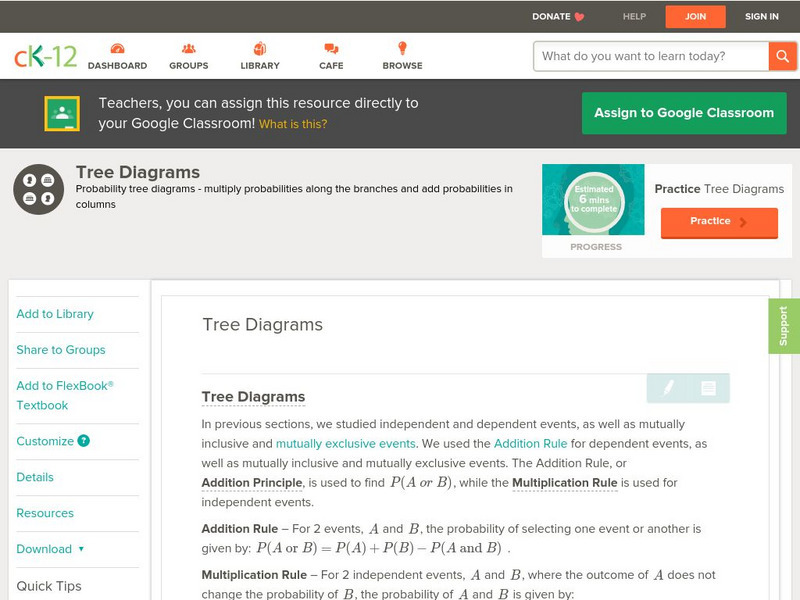This screenshot has height=600, width=800.
Task: Click the orange search magnifier icon
Action: 782,56
